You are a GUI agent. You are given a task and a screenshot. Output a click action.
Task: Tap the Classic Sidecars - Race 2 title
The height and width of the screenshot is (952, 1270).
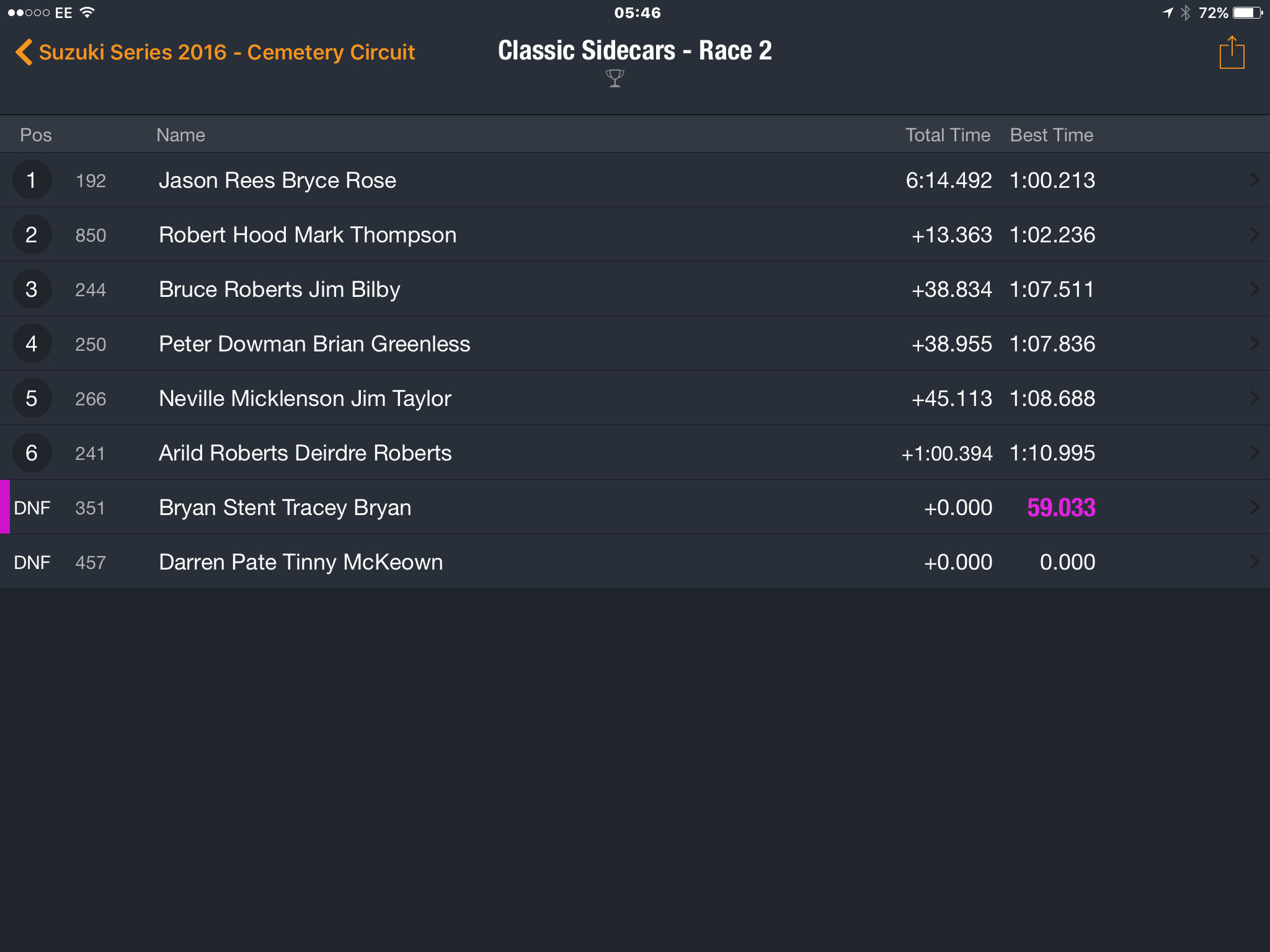coord(635,51)
